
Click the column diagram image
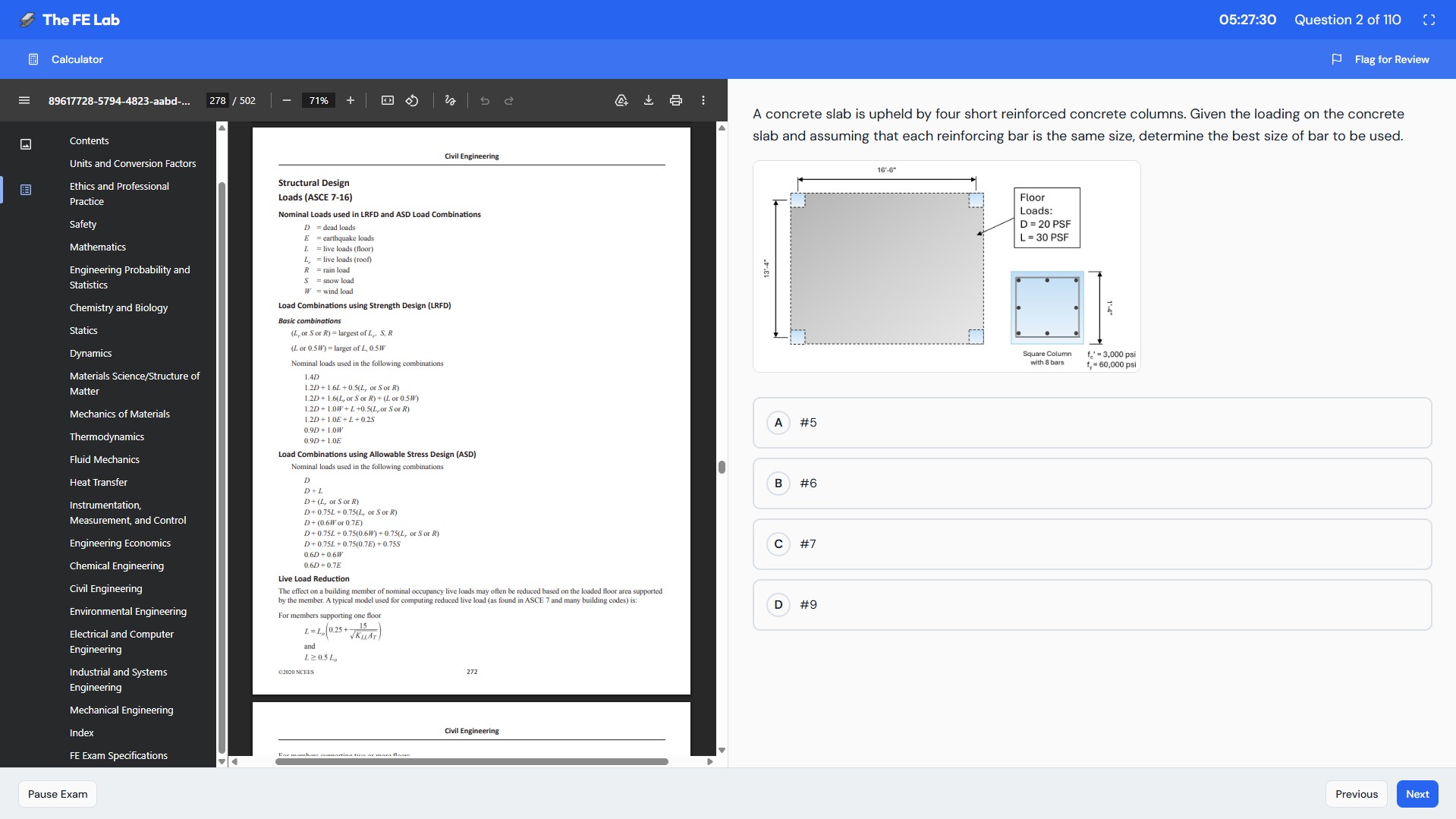(x=946, y=266)
